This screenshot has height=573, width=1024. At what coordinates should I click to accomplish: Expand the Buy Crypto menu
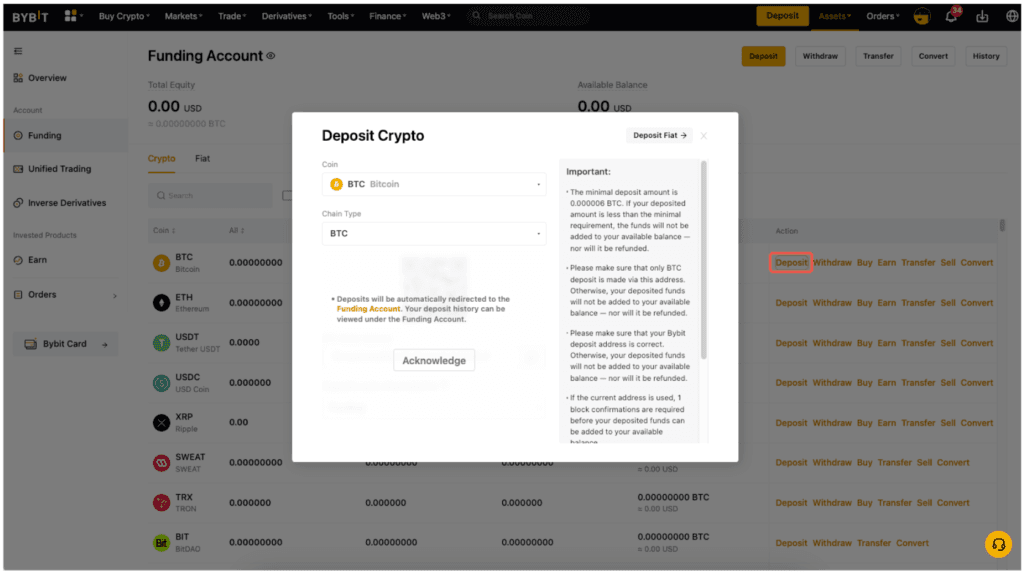[124, 16]
